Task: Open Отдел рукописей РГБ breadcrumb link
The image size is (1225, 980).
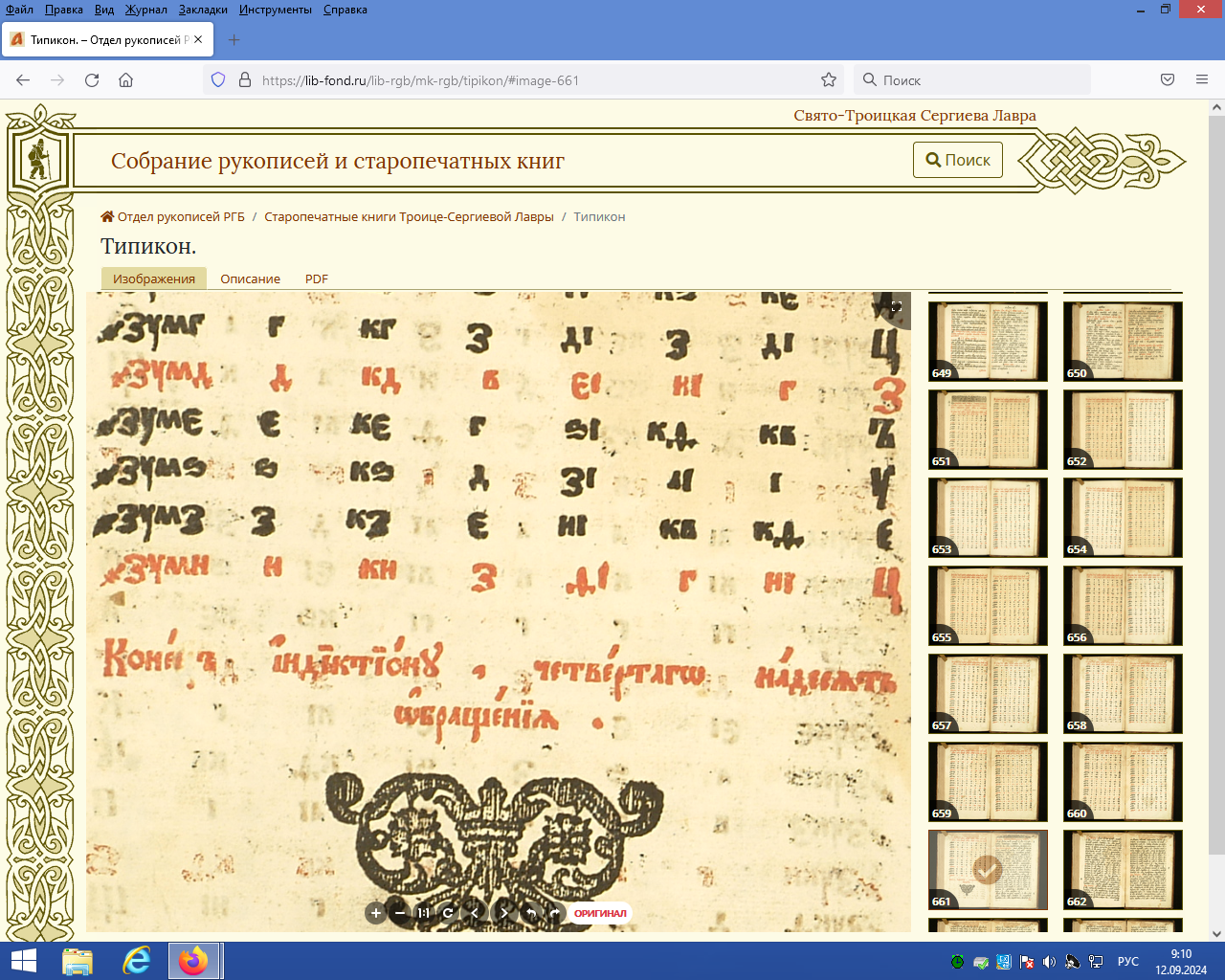Action: click(173, 217)
